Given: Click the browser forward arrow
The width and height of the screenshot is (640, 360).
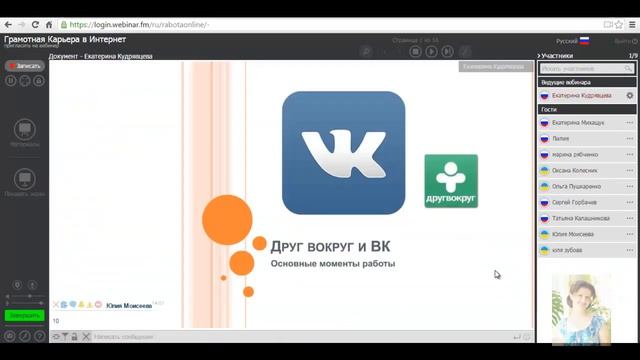Looking at the screenshot, I should click(22, 25).
